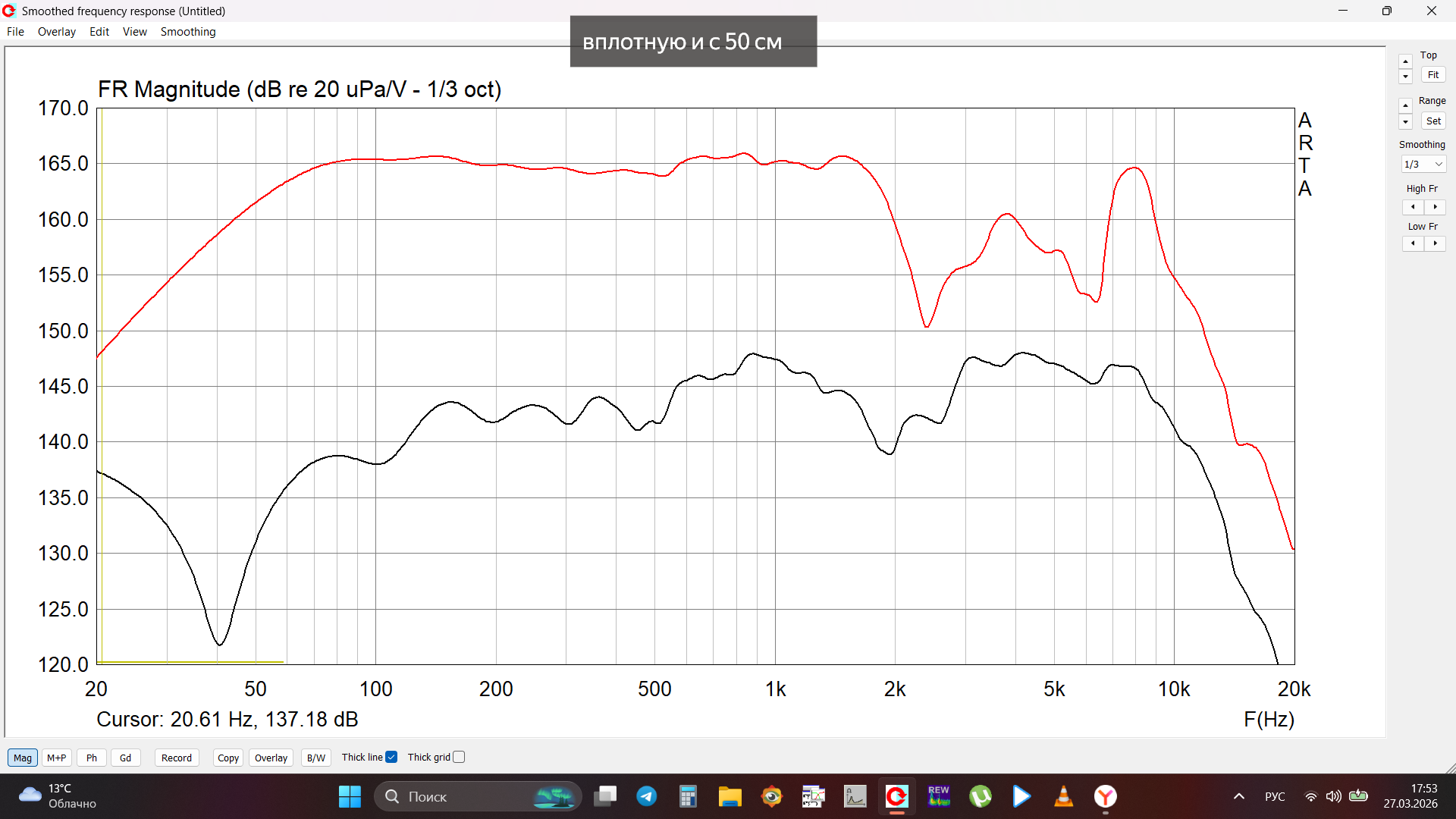Click the Range Set button
1456x819 pixels.
[1432, 121]
